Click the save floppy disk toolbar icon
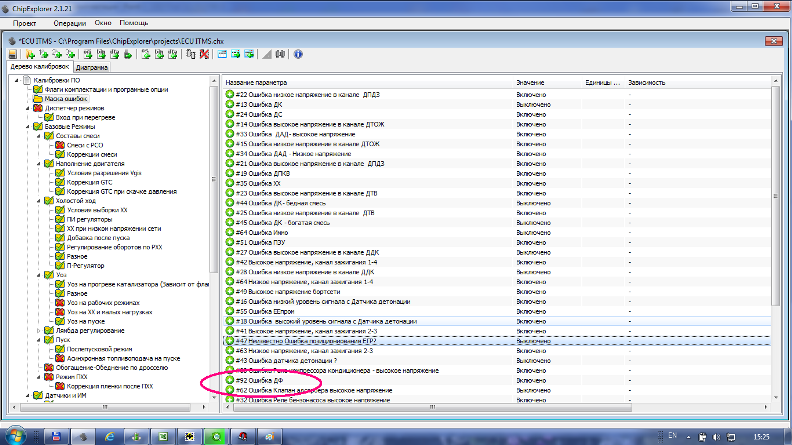The height and width of the screenshot is (445, 792). pos(13,54)
